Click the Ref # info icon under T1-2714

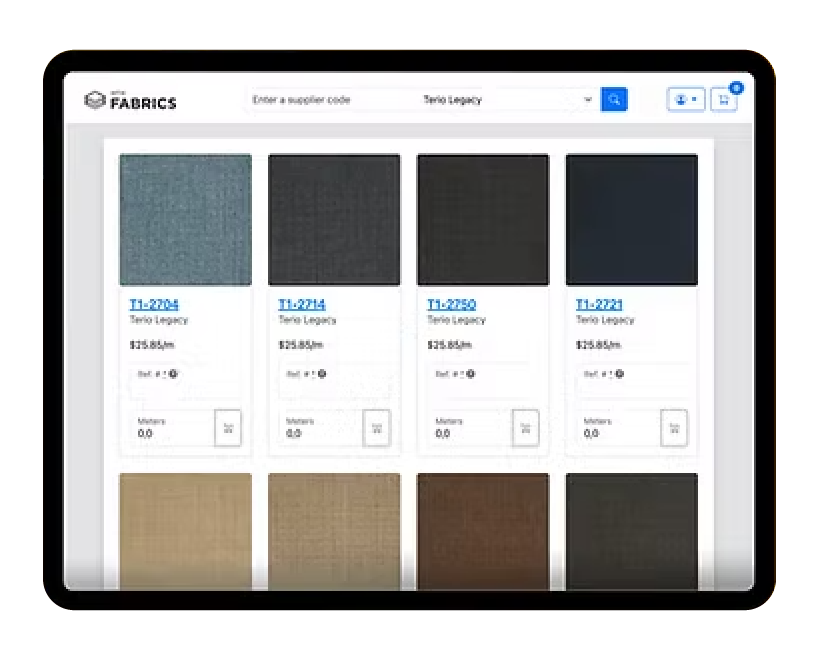click(322, 373)
